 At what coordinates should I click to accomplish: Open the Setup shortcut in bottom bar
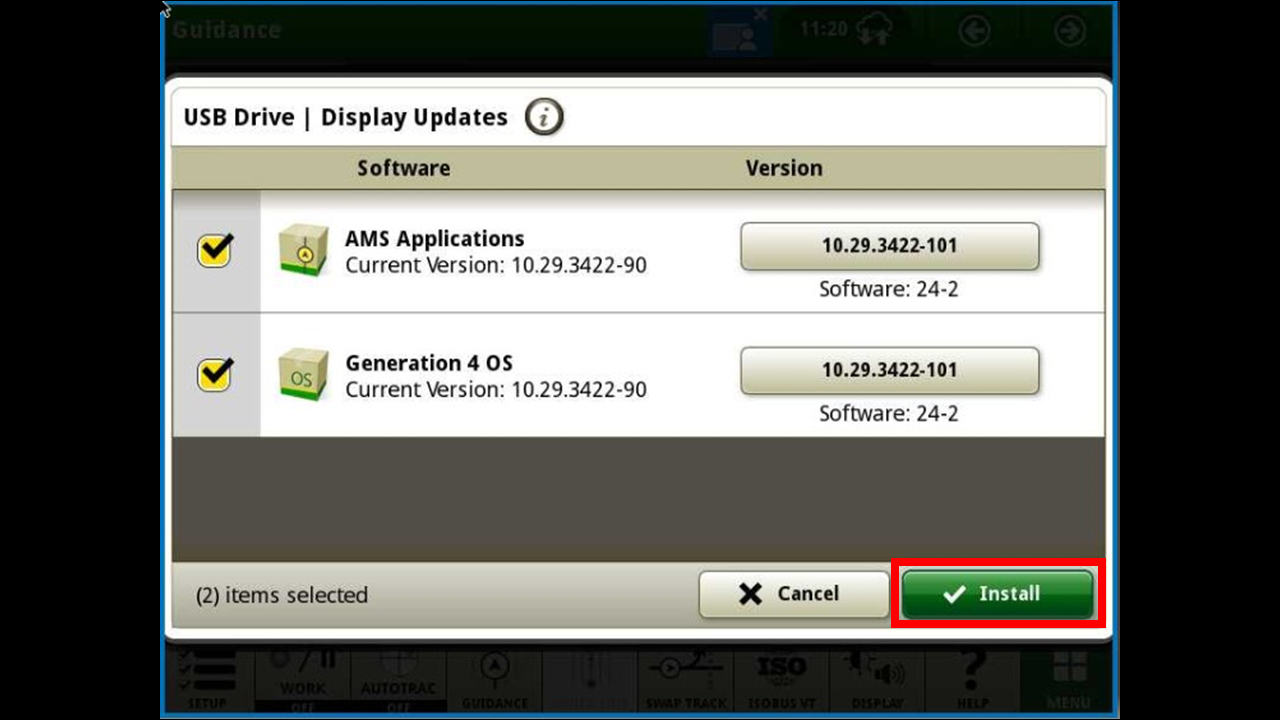[x=208, y=681]
